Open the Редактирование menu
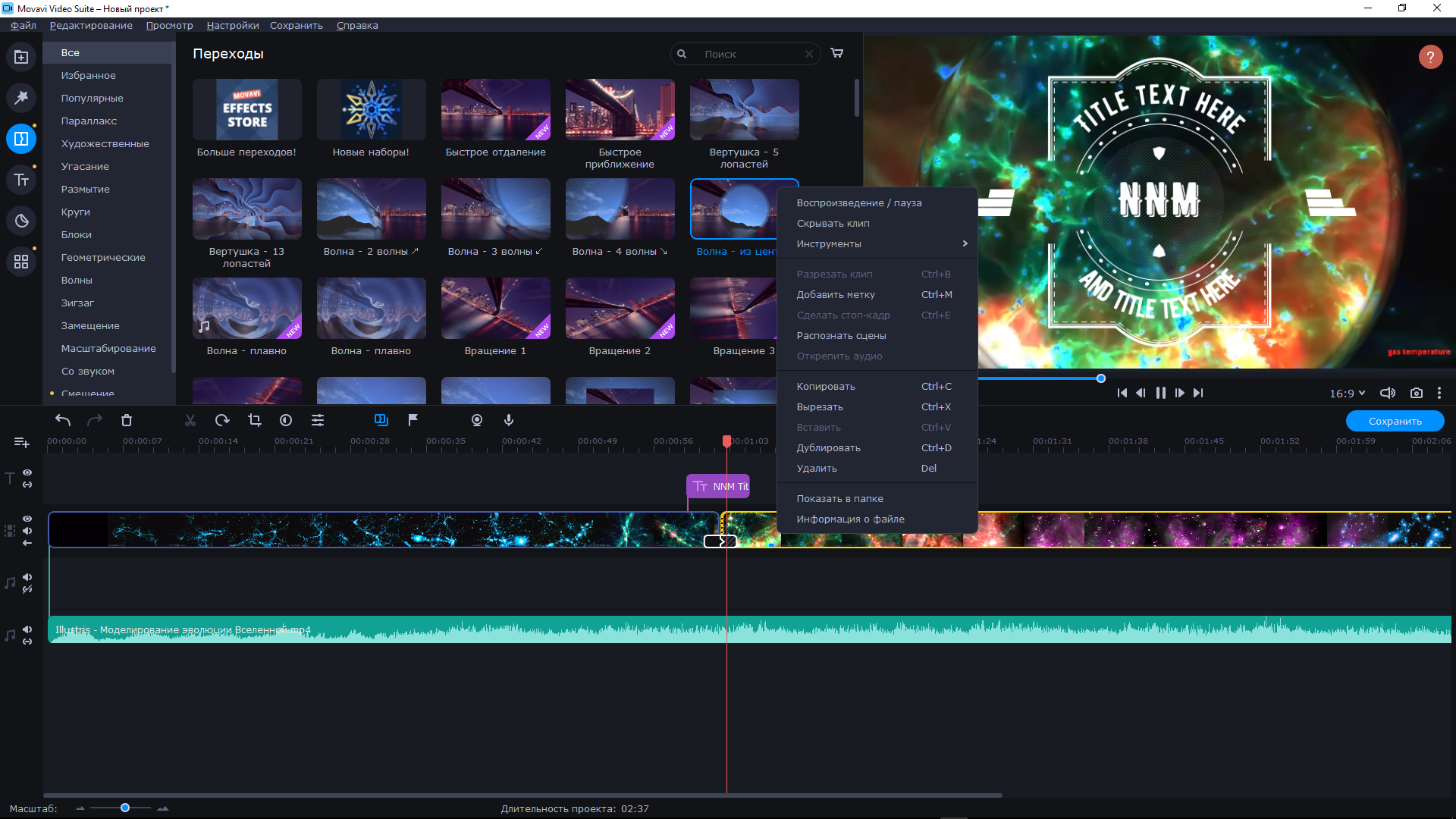1456x819 pixels. pyautogui.click(x=91, y=25)
